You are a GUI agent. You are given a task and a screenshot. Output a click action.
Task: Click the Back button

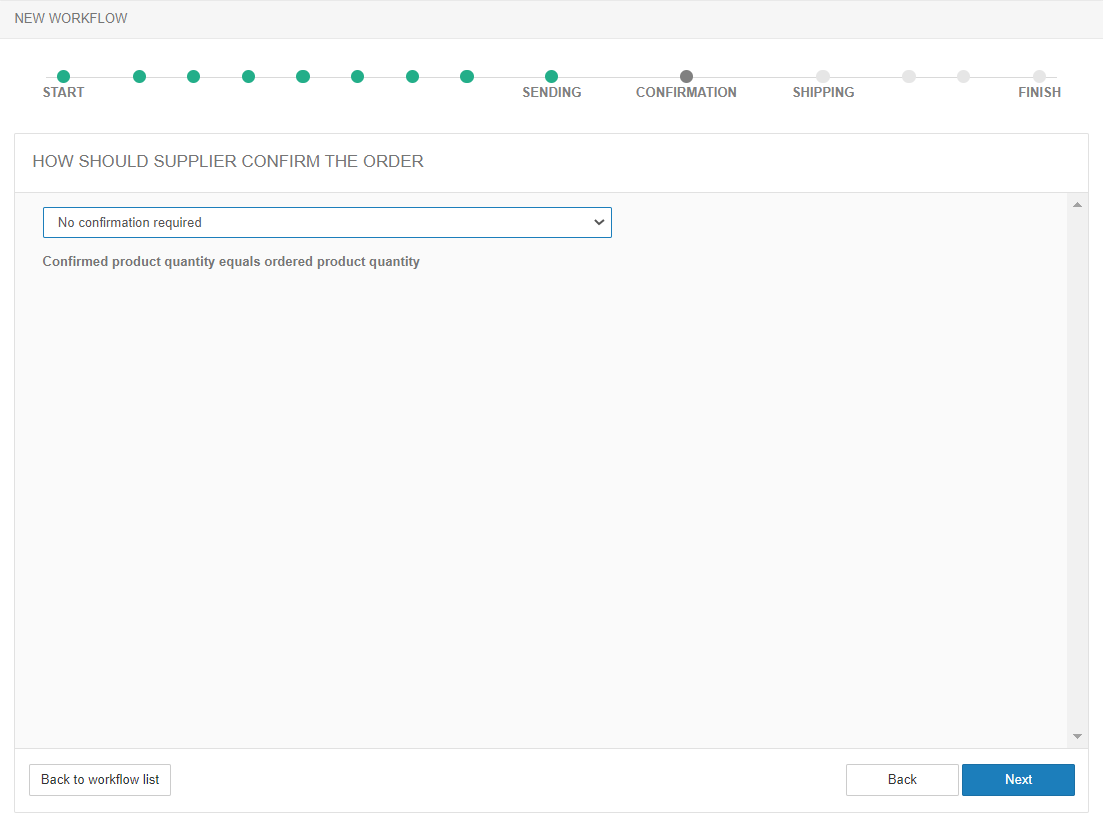point(902,780)
